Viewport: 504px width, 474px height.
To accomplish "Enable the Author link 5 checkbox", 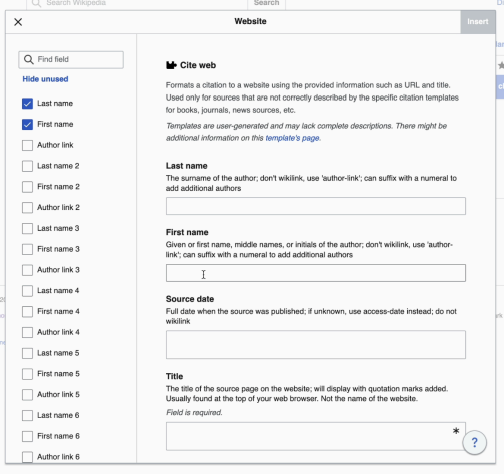I will tap(27, 394).
